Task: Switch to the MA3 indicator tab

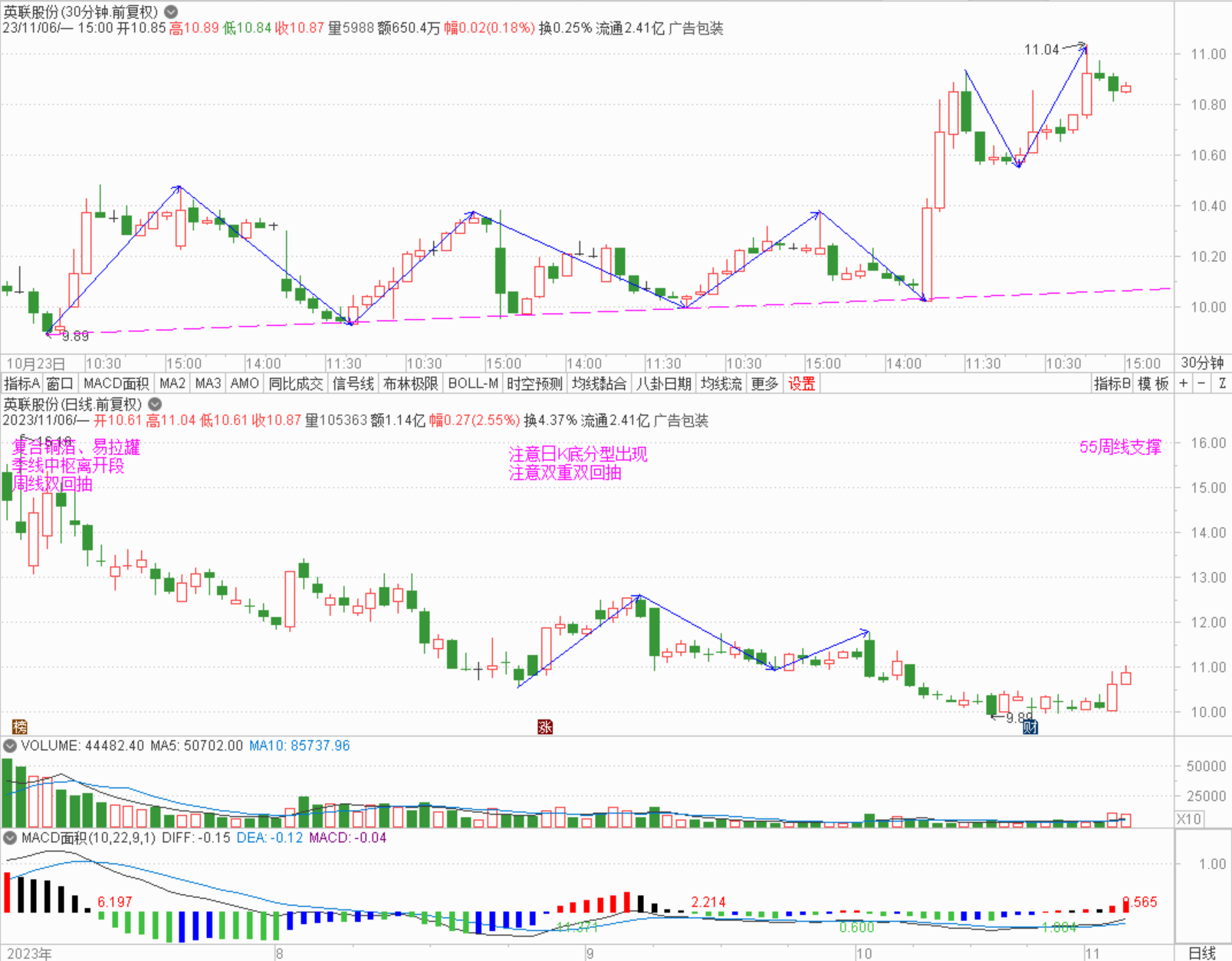Action: 208,383
